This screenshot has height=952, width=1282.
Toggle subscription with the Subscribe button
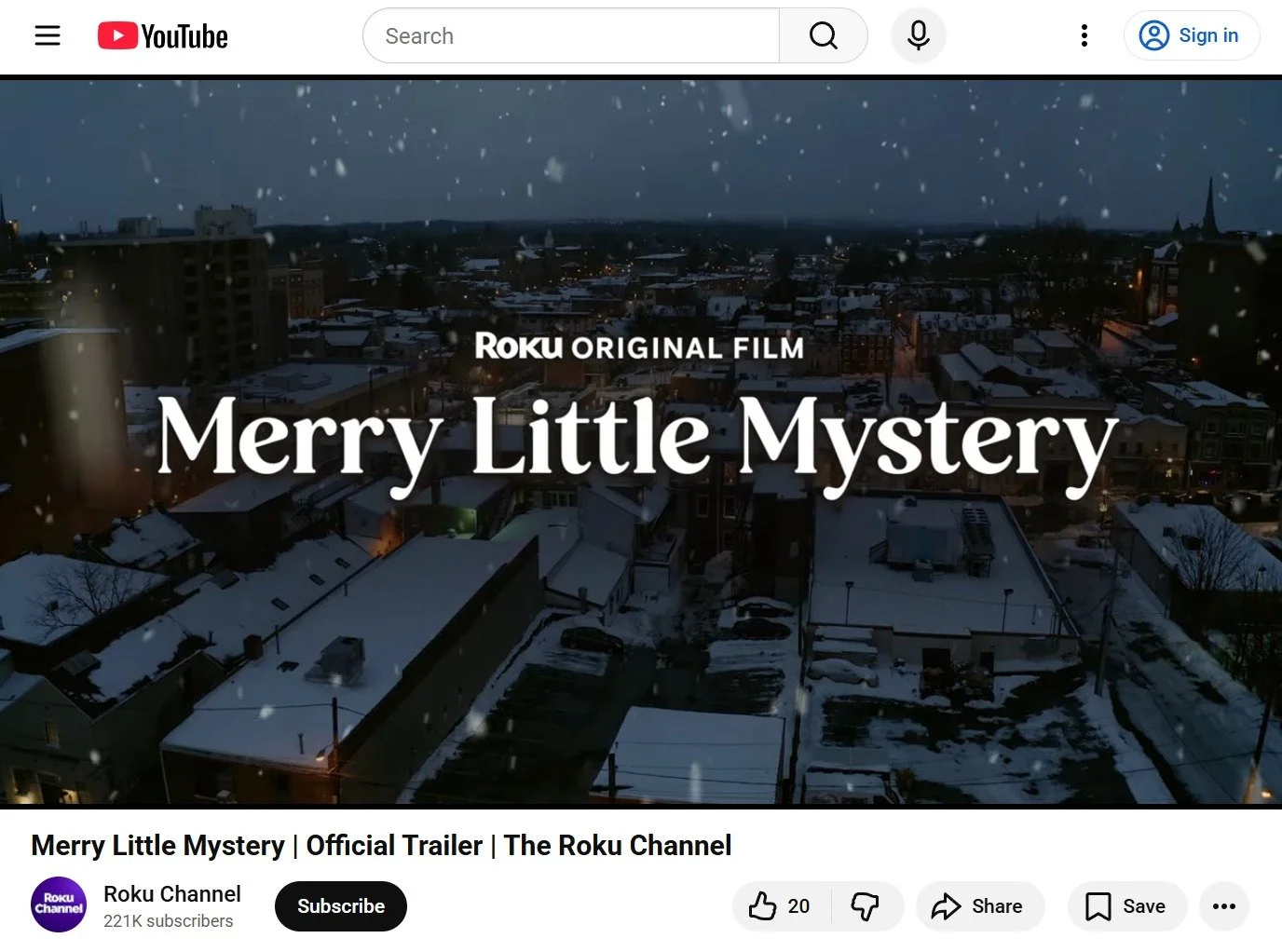pos(340,905)
